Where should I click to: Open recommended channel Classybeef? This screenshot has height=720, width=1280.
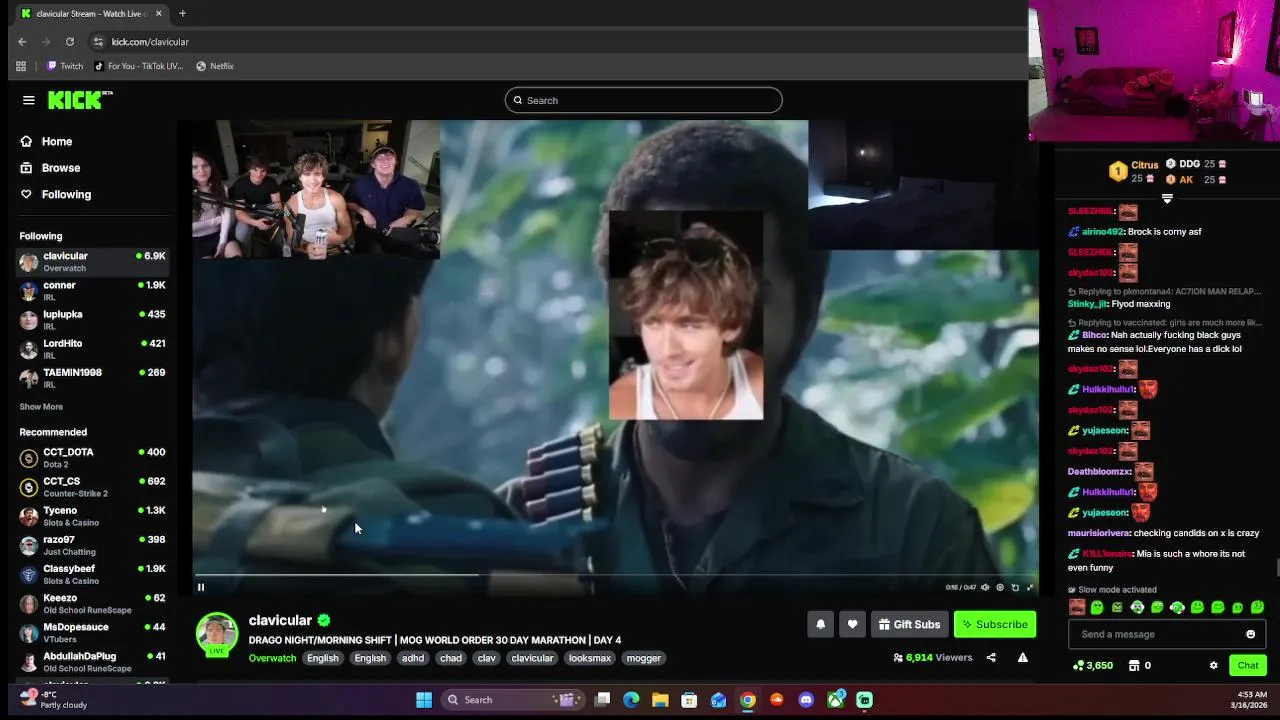click(92, 574)
